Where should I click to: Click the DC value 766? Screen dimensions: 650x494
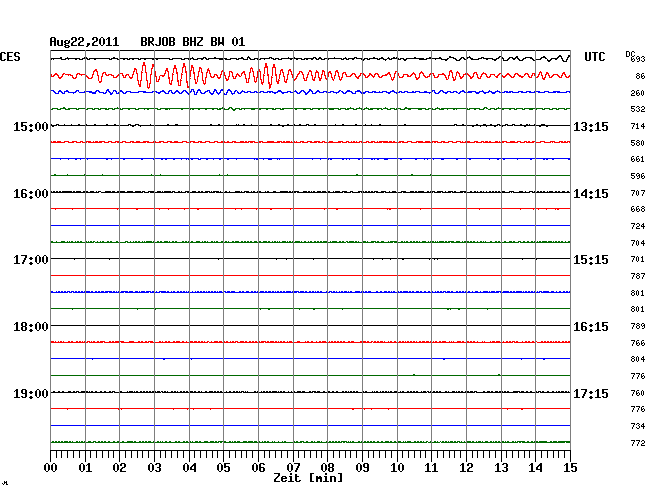pos(638,343)
